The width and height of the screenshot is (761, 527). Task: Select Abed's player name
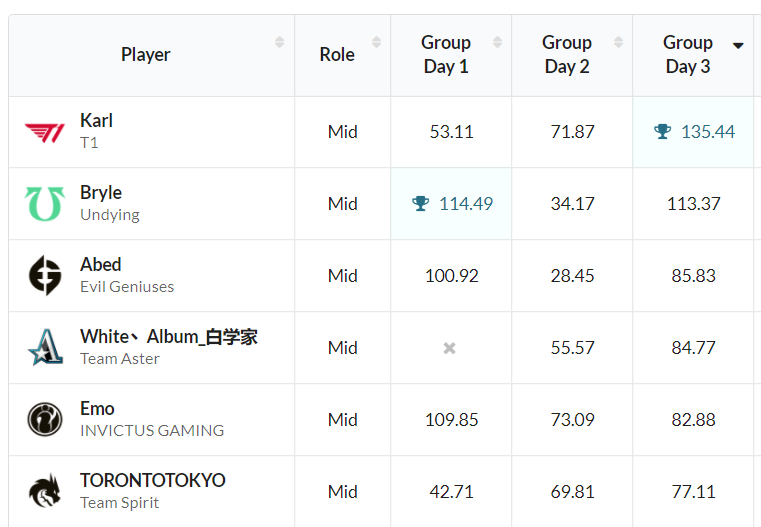(x=100, y=265)
